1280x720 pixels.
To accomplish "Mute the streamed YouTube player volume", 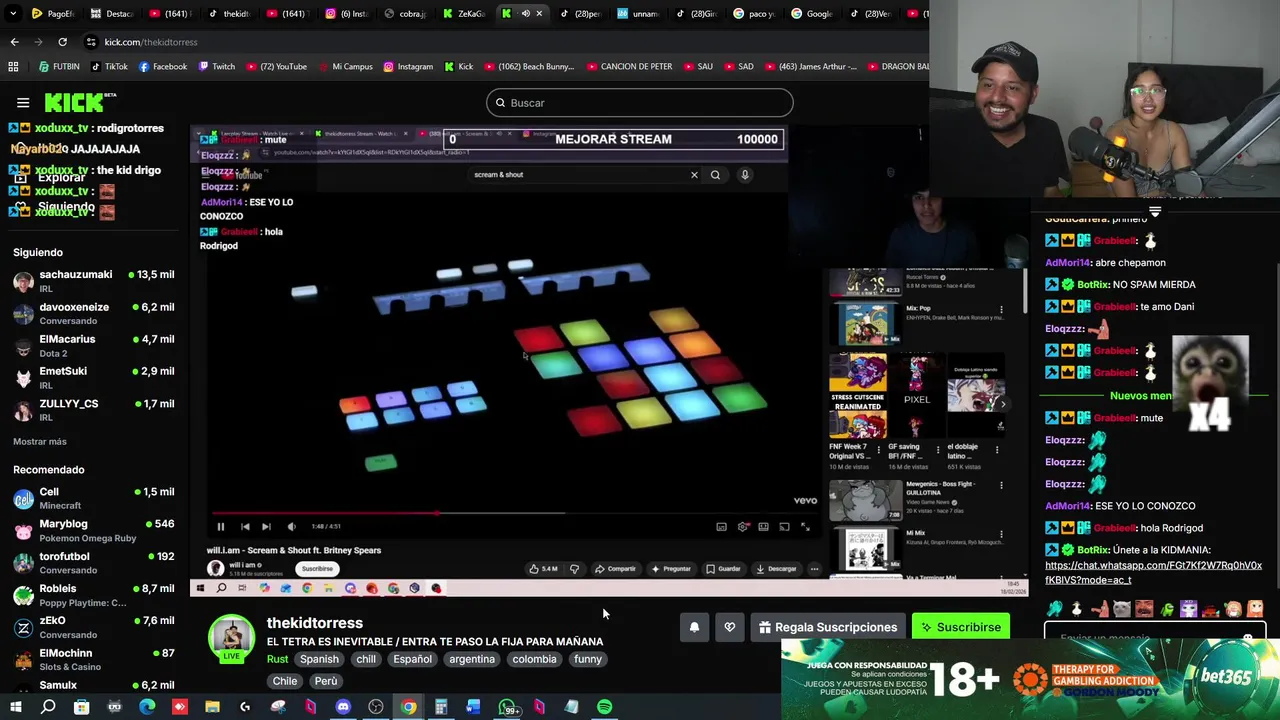I will tap(291, 526).
